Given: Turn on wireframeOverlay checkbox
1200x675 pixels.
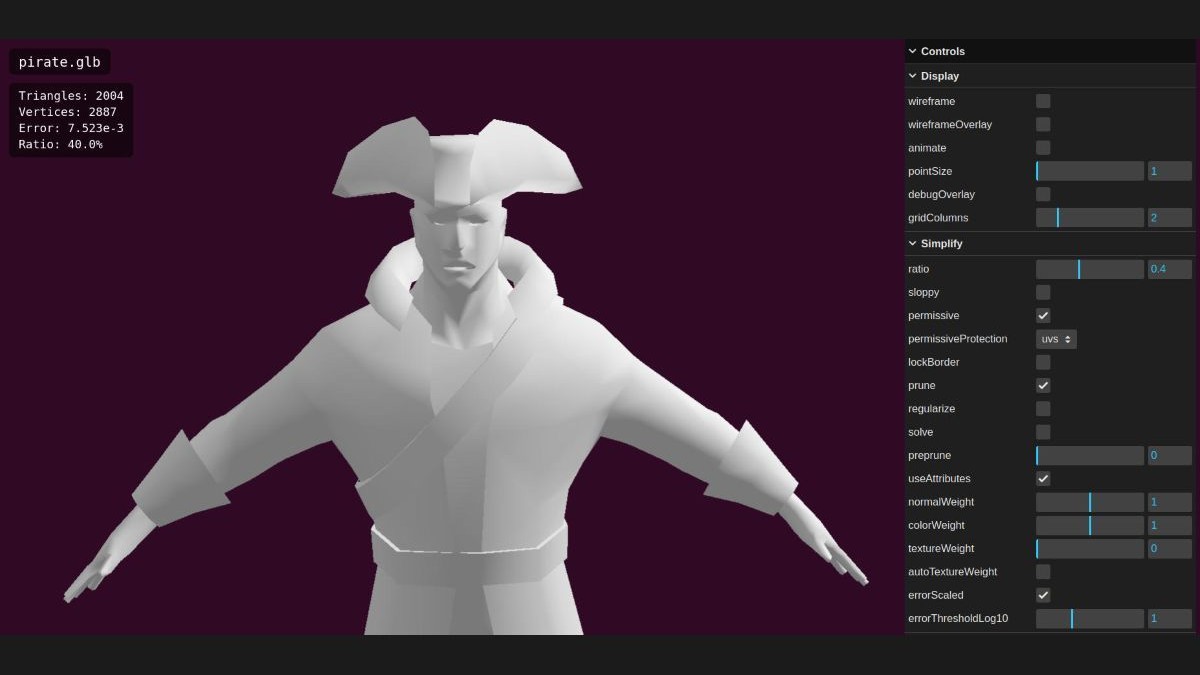Looking at the screenshot, I should pos(1043,125).
